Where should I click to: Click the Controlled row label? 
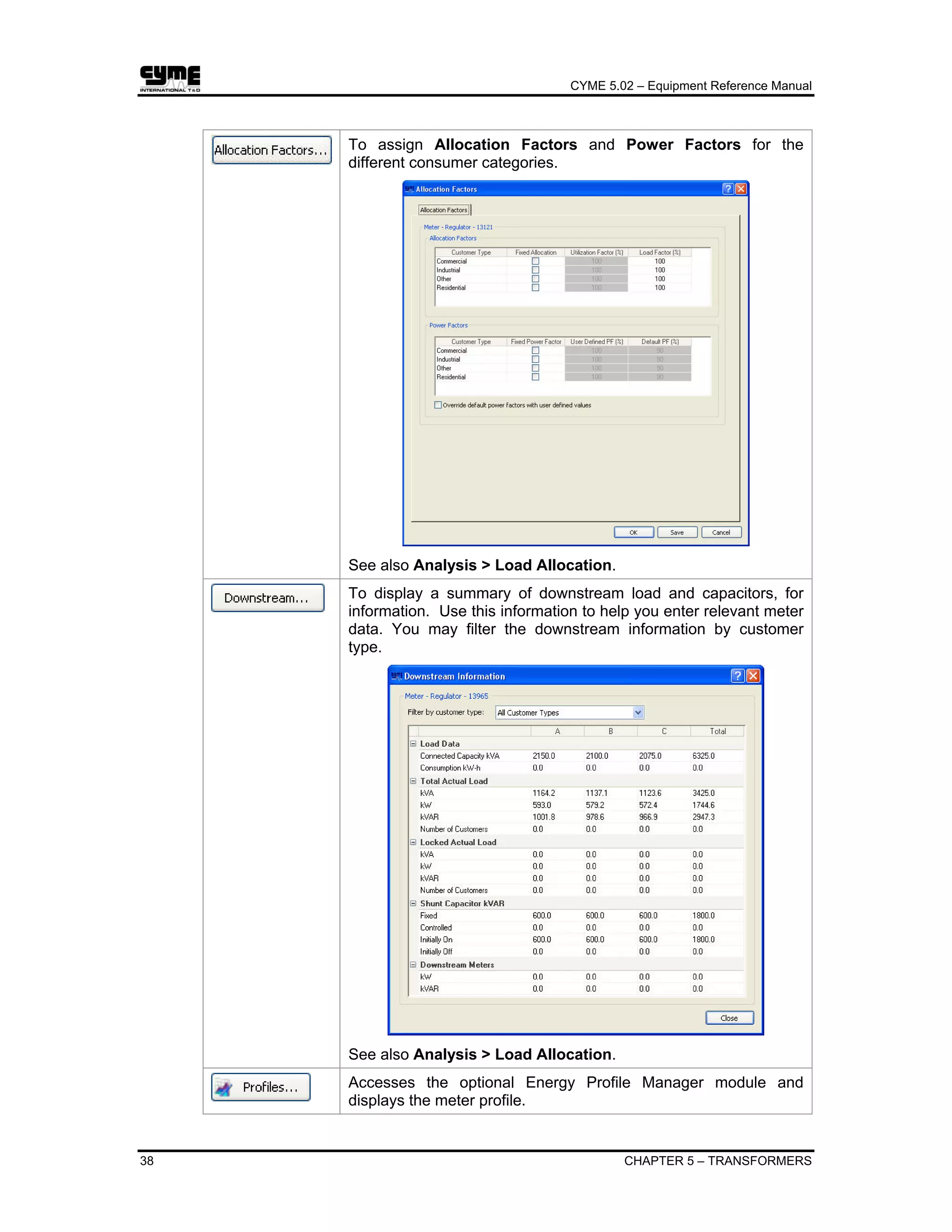(x=436, y=927)
